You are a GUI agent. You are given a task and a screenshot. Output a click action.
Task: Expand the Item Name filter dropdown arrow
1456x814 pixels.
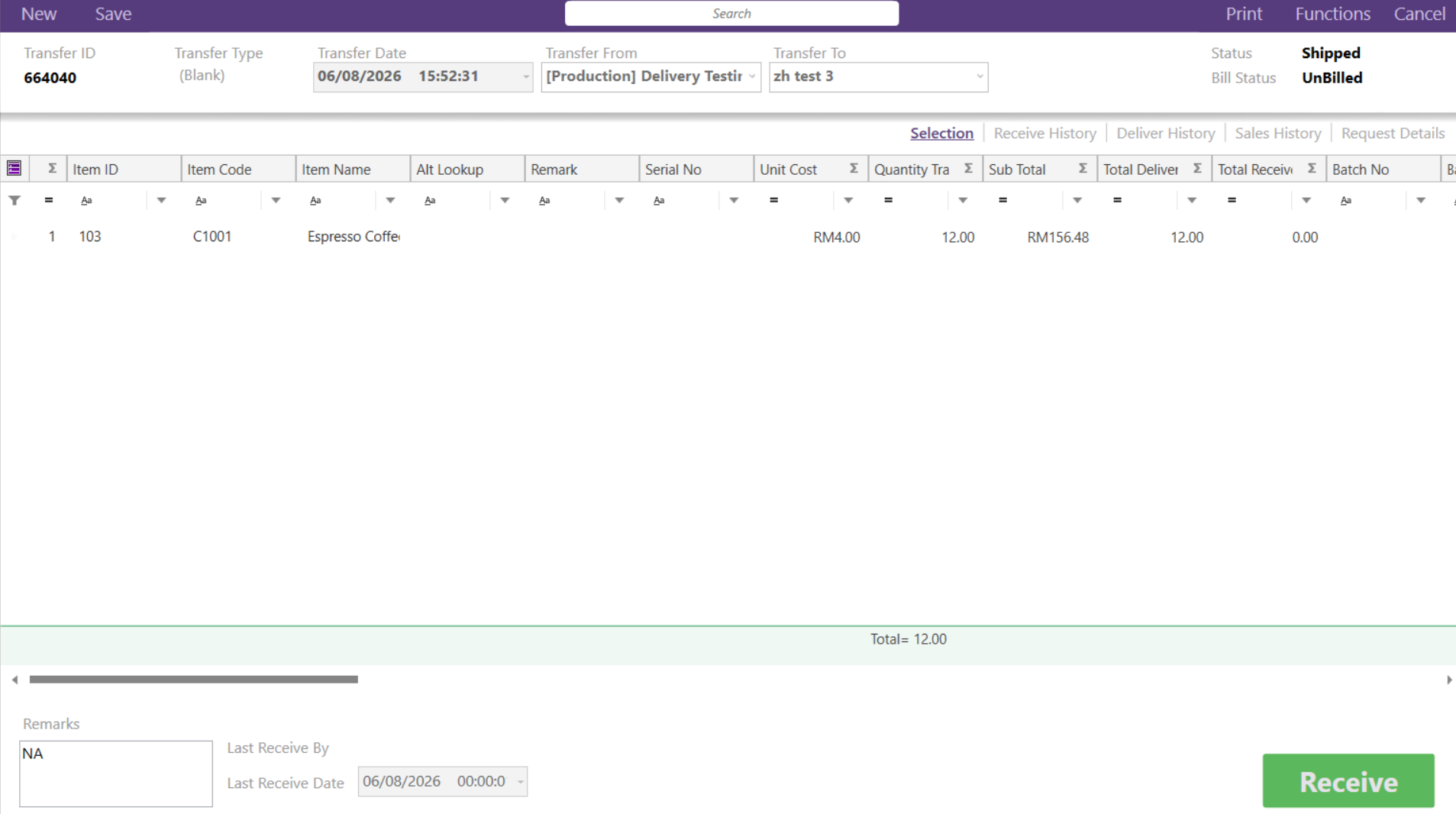click(x=390, y=200)
